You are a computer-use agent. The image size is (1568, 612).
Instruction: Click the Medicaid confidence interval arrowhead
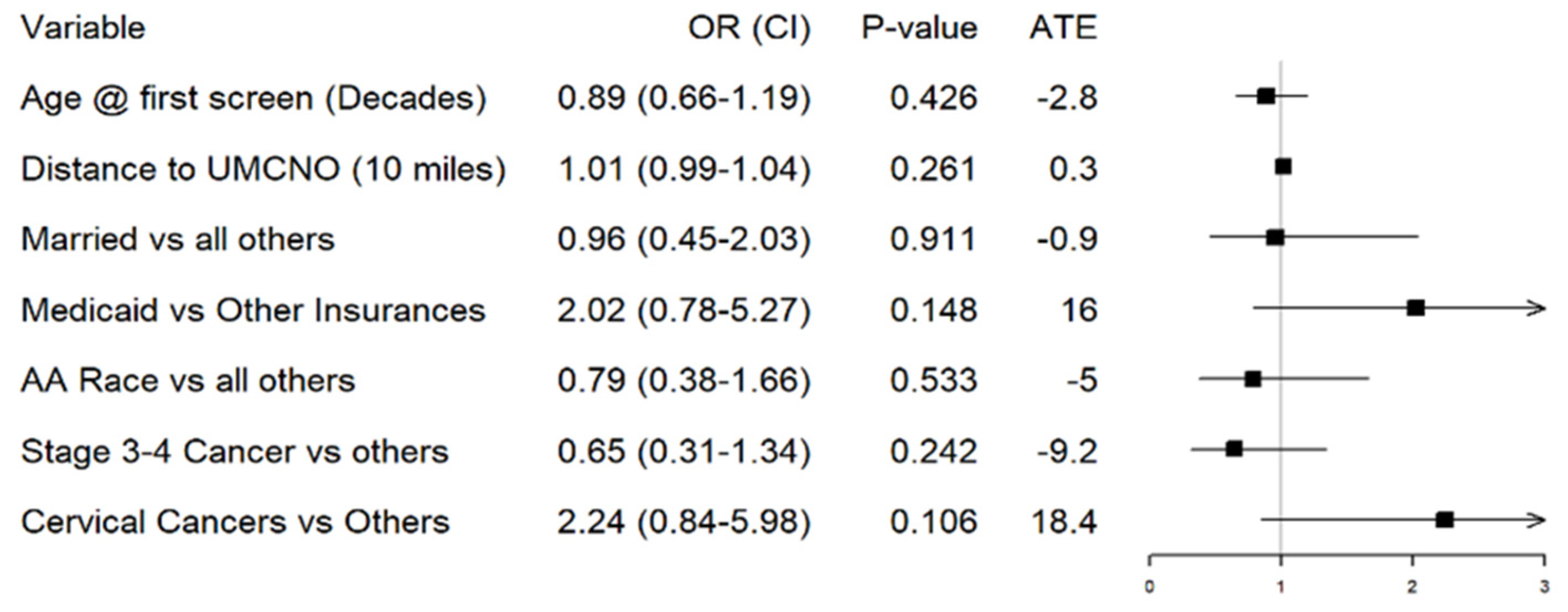[1538, 308]
